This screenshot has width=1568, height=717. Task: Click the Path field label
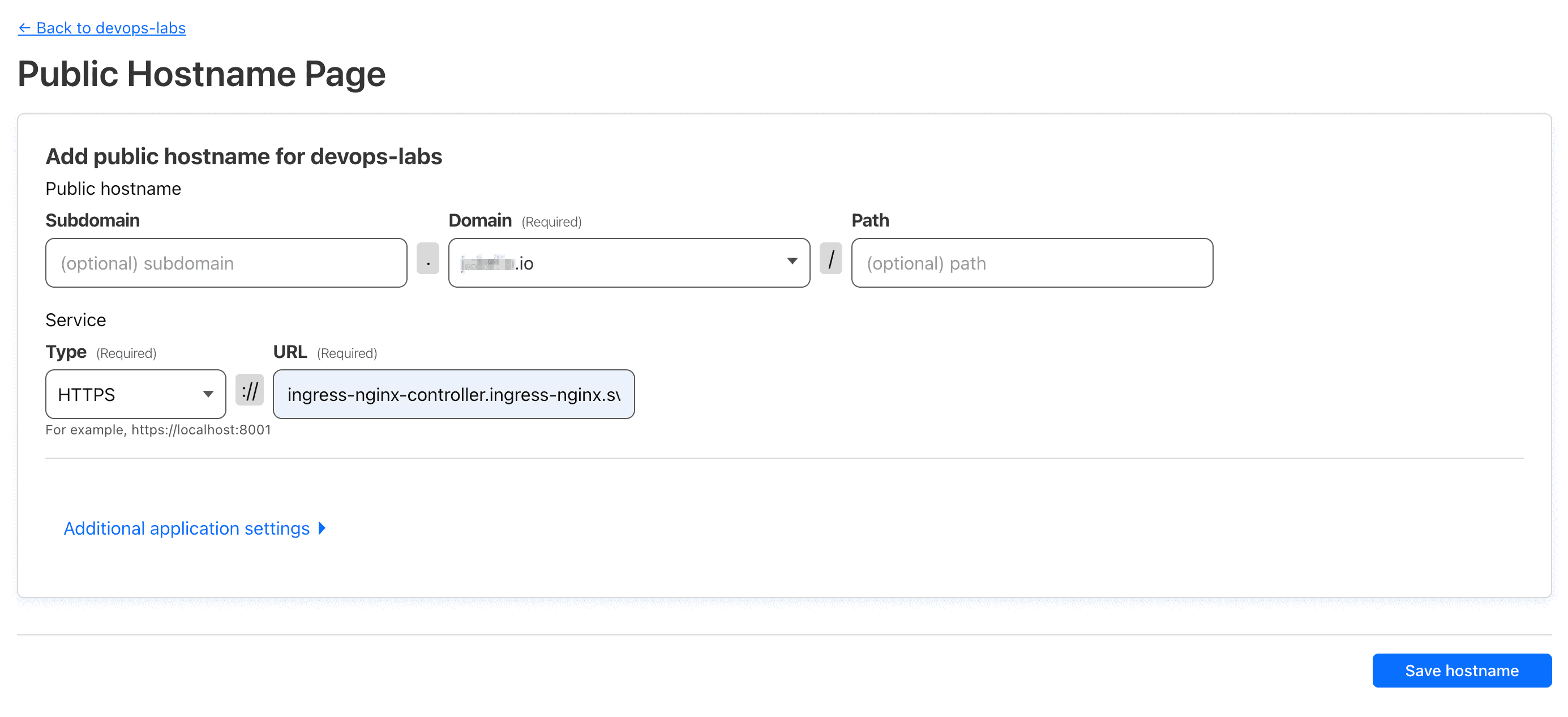pos(870,220)
